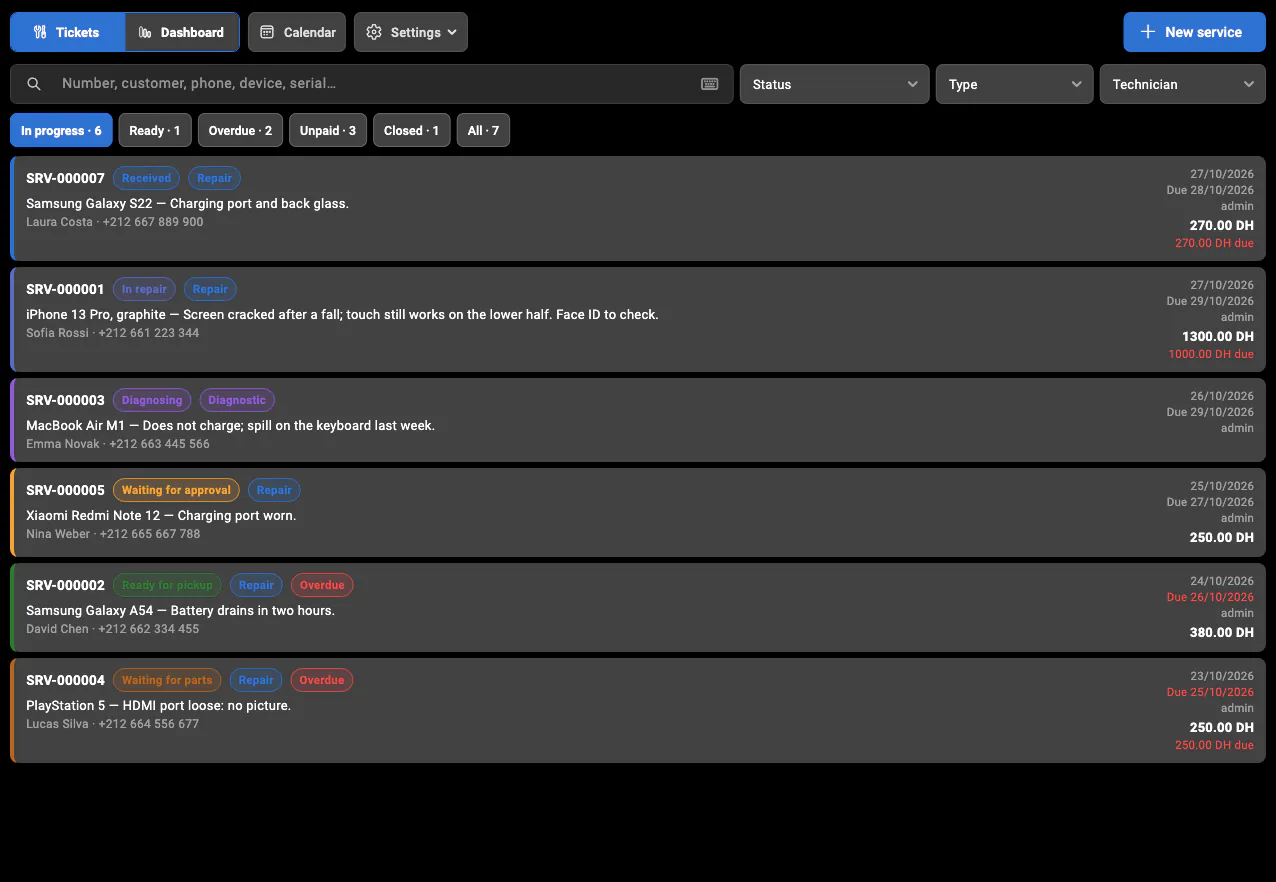Viewport: 1276px width, 882px height.
Task: Click the Waiting for approval badge
Action: (x=176, y=490)
